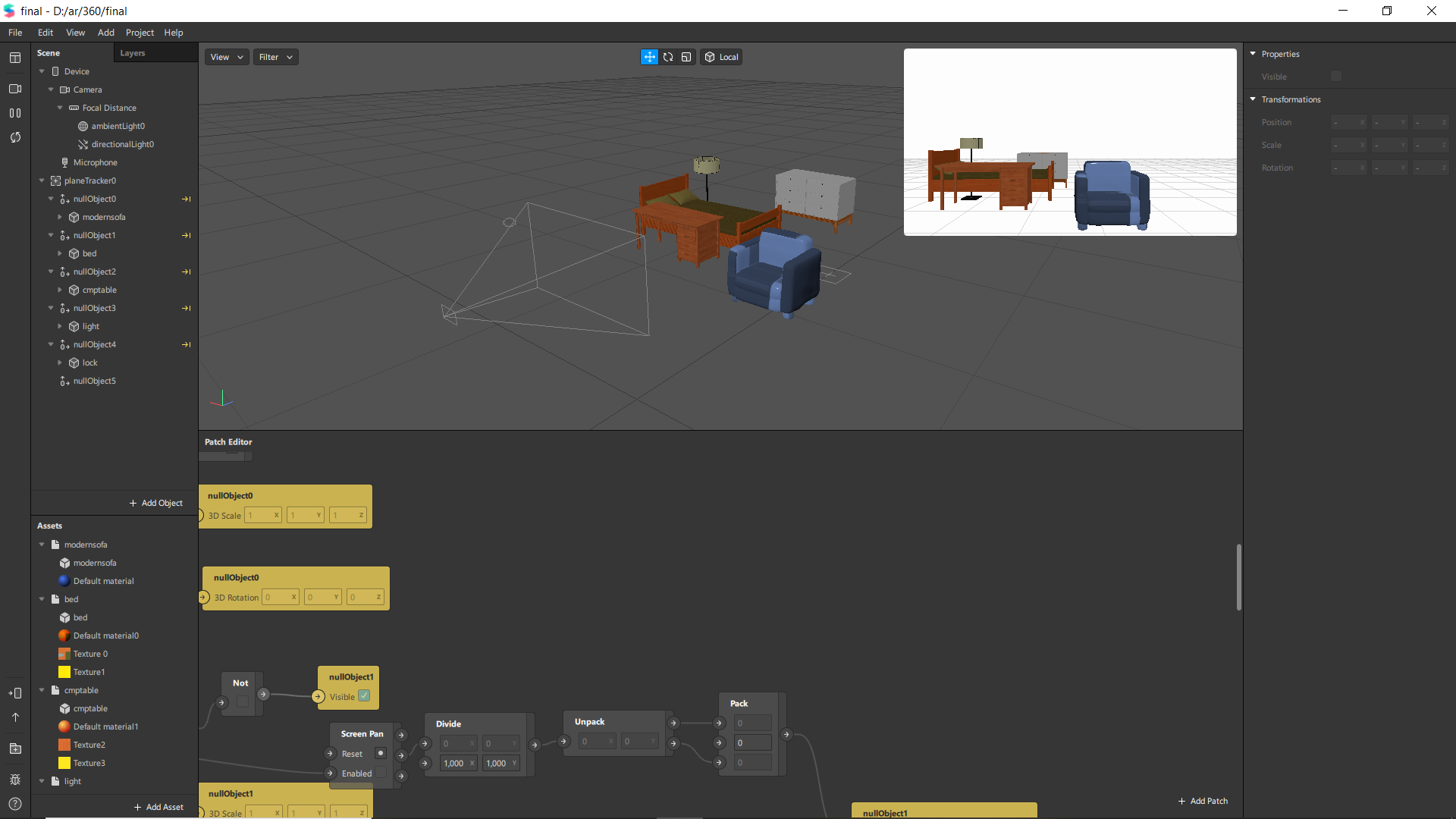This screenshot has height=819, width=1456.
Task: Select the rotate manipulator tool
Action: tap(668, 57)
